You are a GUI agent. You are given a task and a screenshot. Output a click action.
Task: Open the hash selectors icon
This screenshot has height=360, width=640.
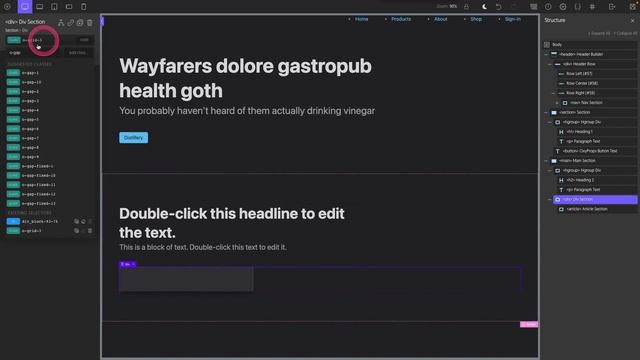592,7
